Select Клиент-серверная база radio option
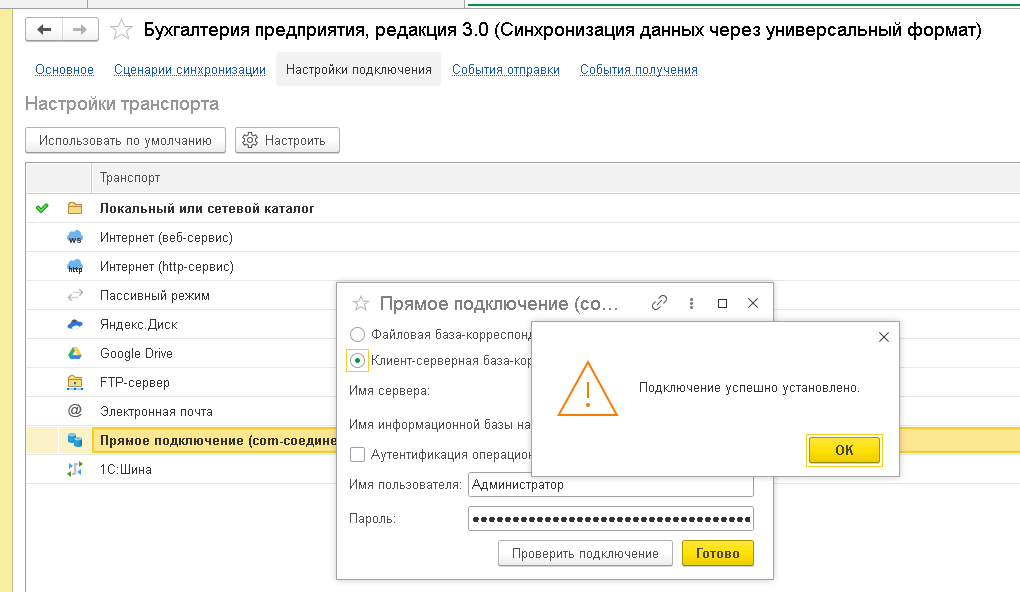1020x592 pixels. coord(357,360)
